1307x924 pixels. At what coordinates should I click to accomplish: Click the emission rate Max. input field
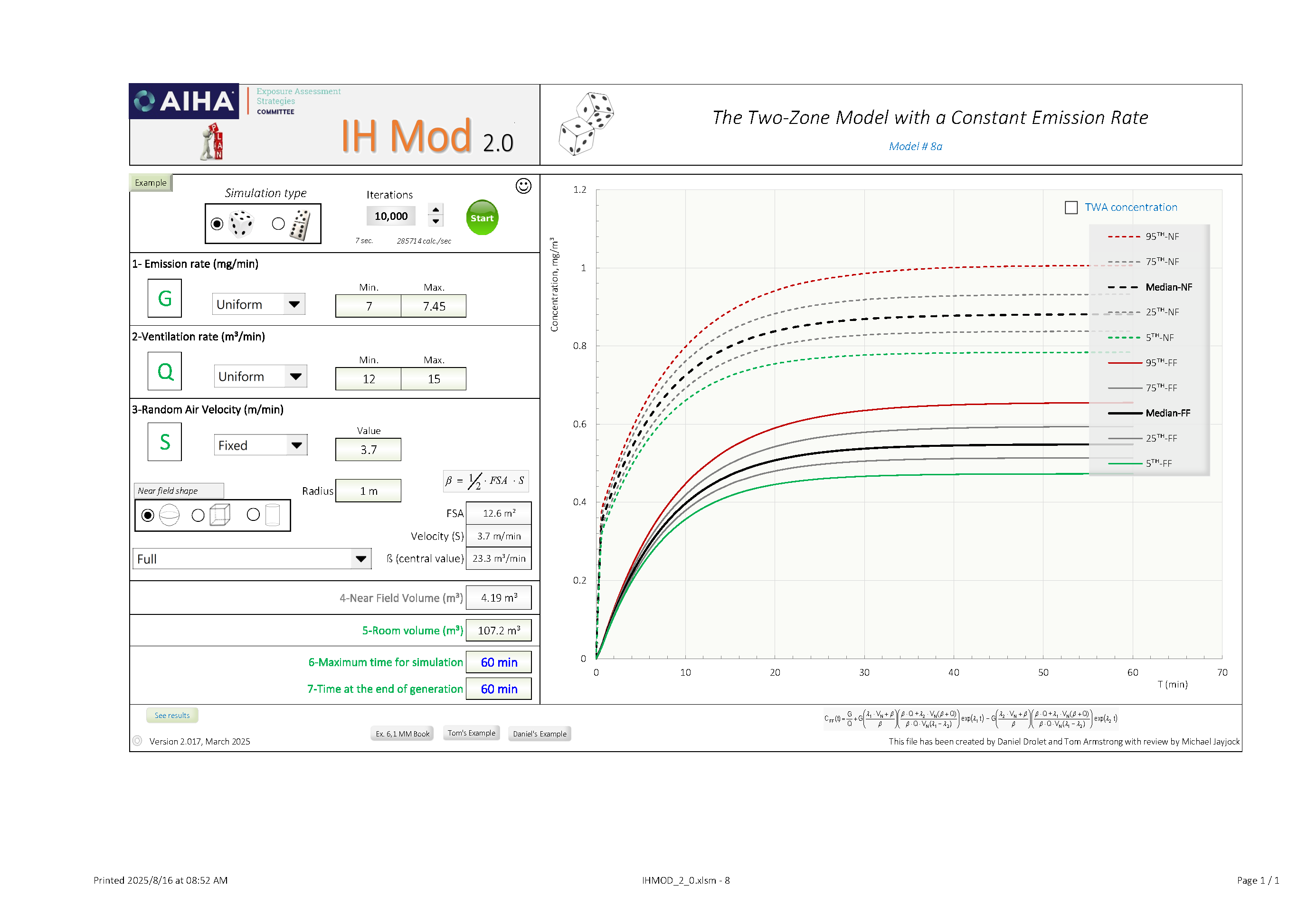434,306
